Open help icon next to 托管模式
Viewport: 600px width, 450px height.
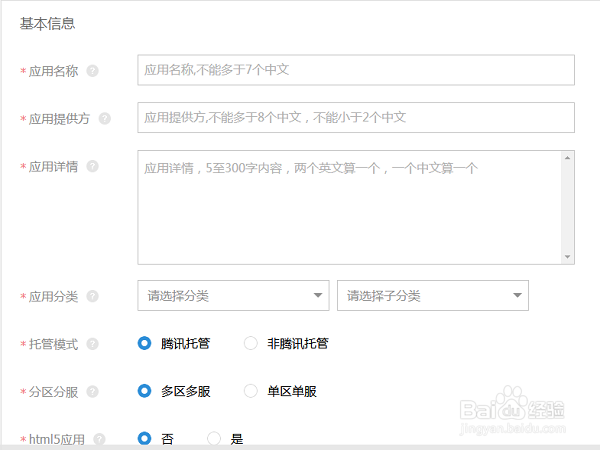pos(93,344)
